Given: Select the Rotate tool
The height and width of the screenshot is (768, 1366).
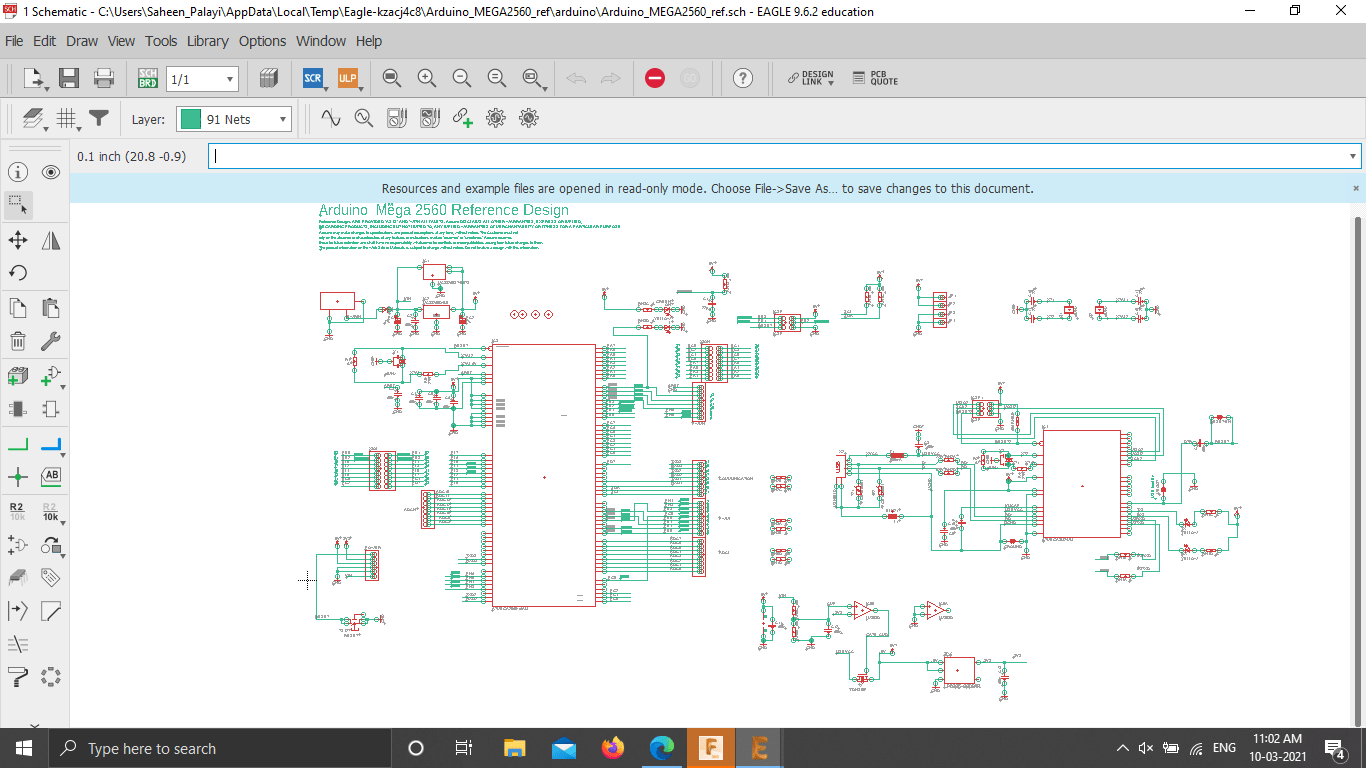Looking at the screenshot, I should pyautogui.click(x=17, y=272).
